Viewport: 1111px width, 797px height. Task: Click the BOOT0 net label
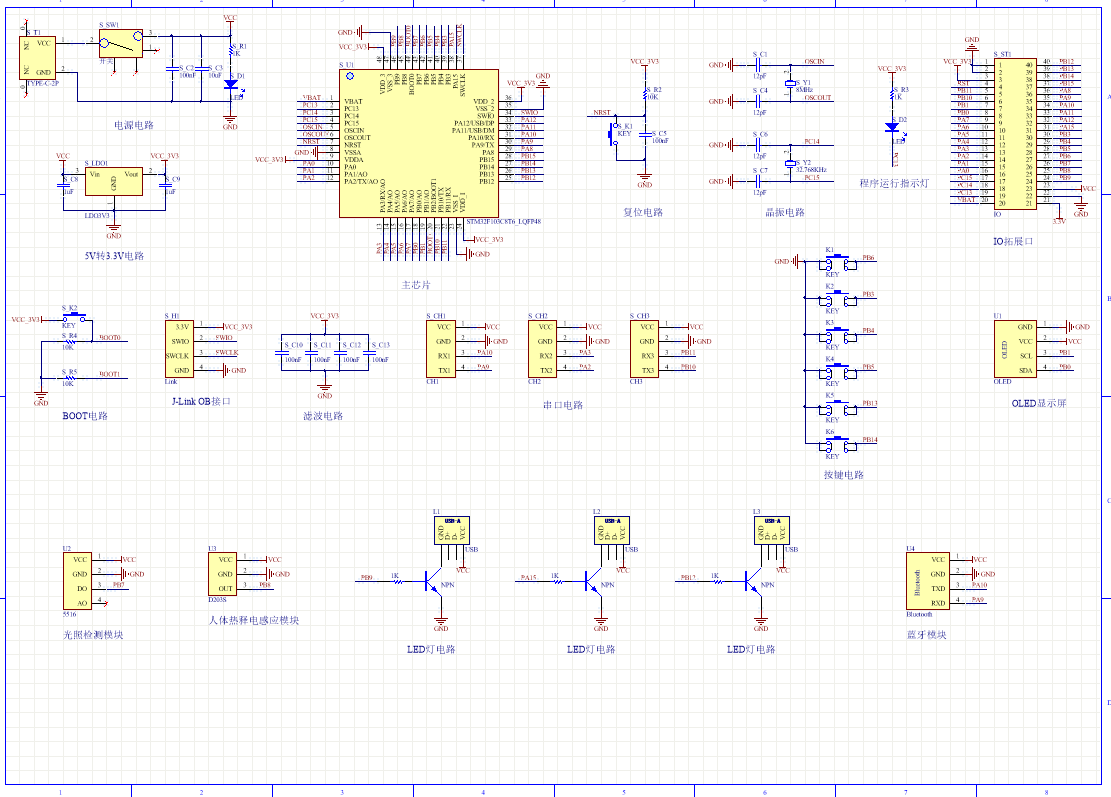tap(110, 338)
